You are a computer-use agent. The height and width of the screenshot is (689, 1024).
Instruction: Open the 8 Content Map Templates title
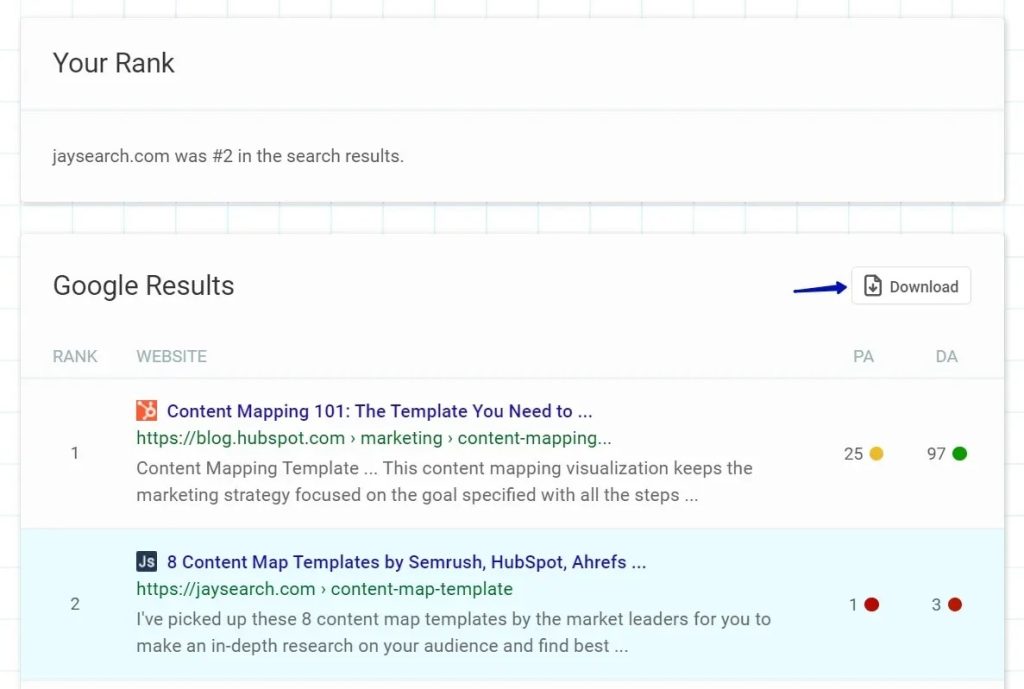pos(406,562)
